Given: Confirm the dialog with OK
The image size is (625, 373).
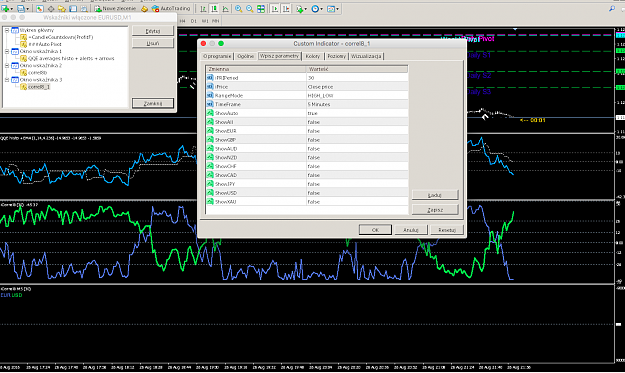Looking at the screenshot, I should (375, 230).
